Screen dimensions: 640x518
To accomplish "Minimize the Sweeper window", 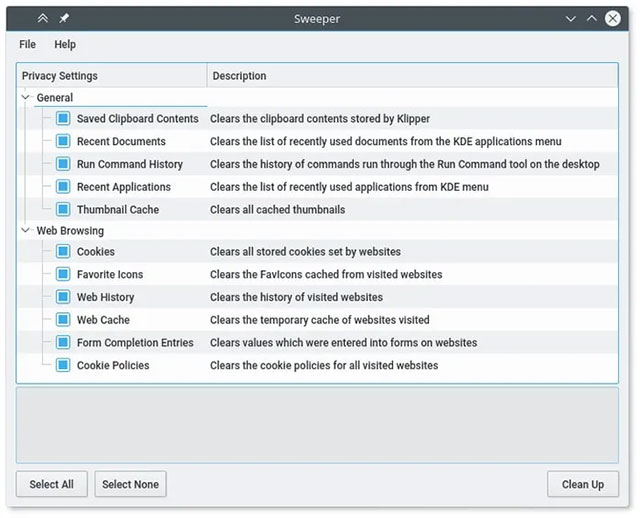I will click(571, 18).
